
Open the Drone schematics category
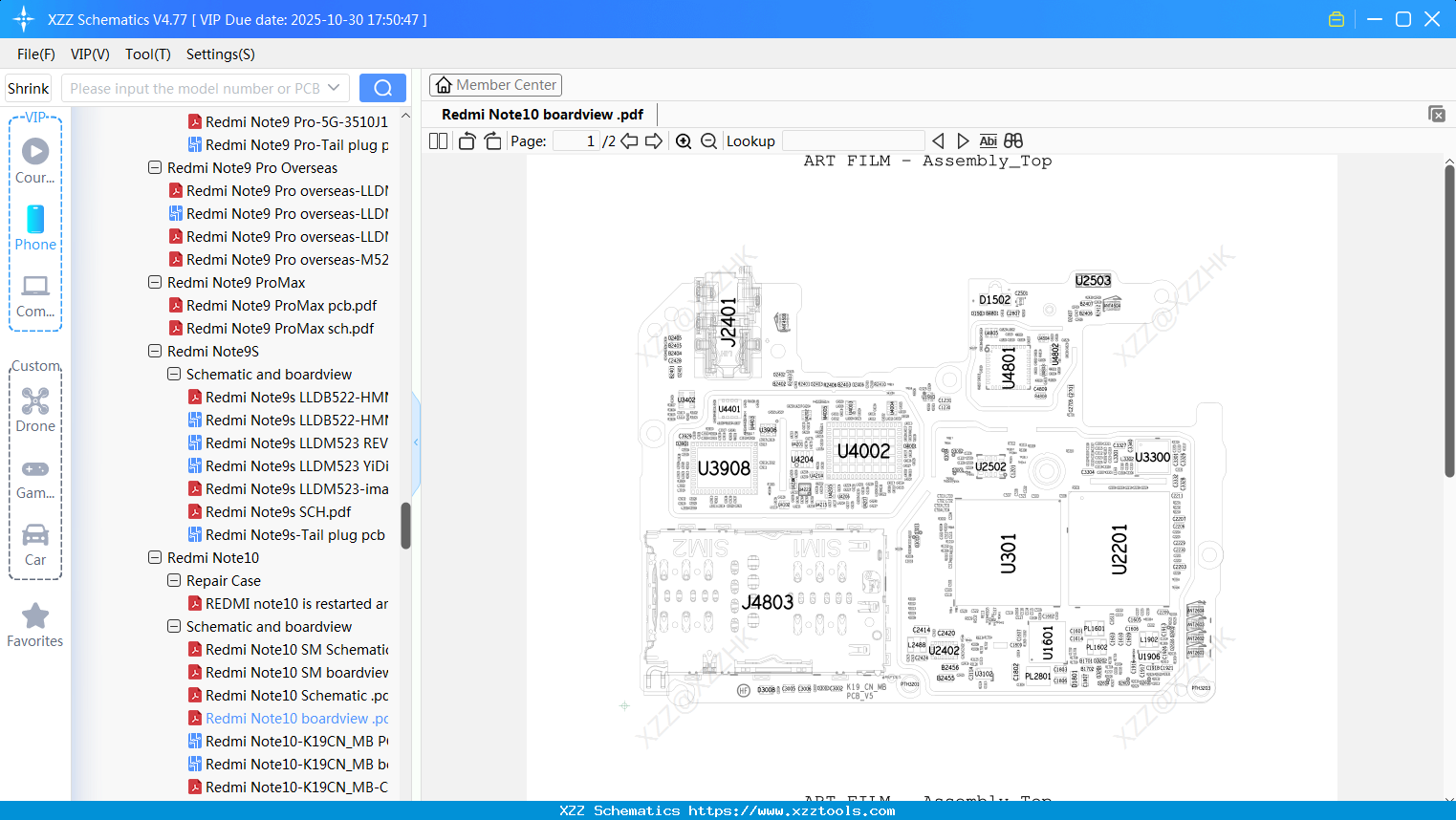34,409
